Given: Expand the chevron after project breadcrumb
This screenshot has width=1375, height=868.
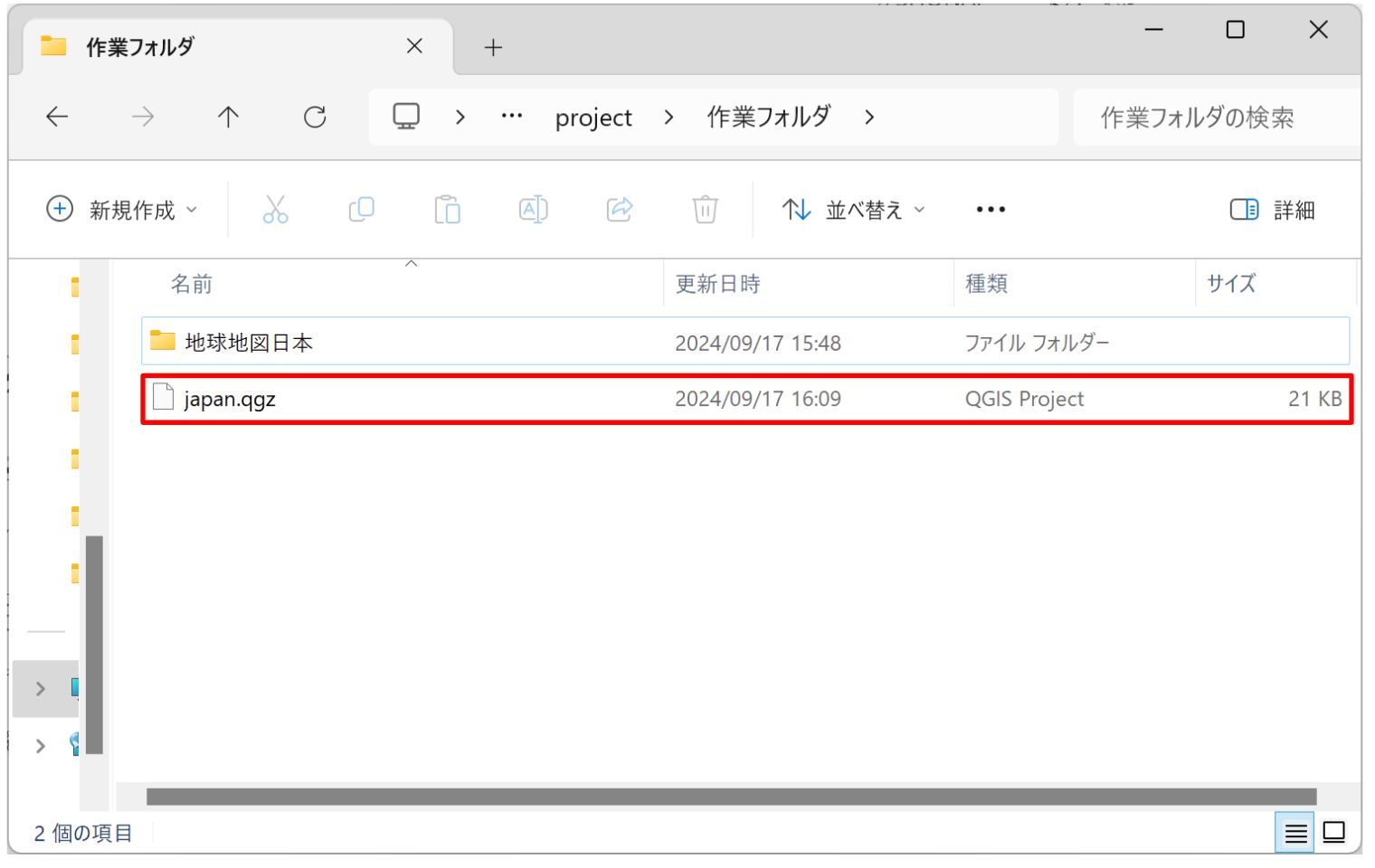Looking at the screenshot, I should click(669, 118).
